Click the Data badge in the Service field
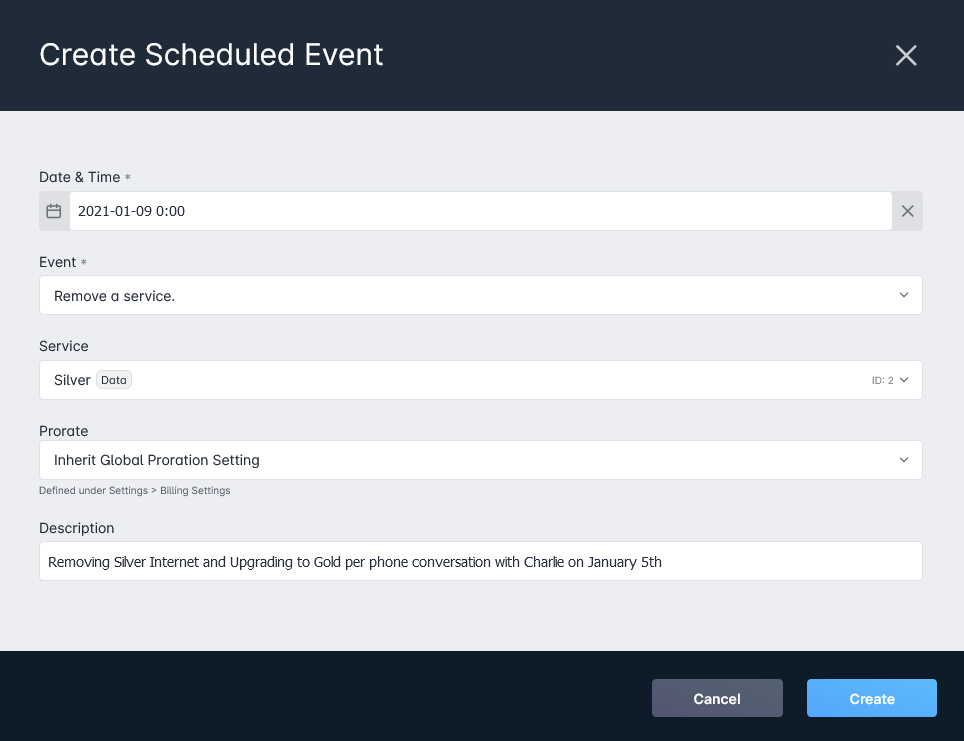The image size is (964, 741). click(x=114, y=380)
